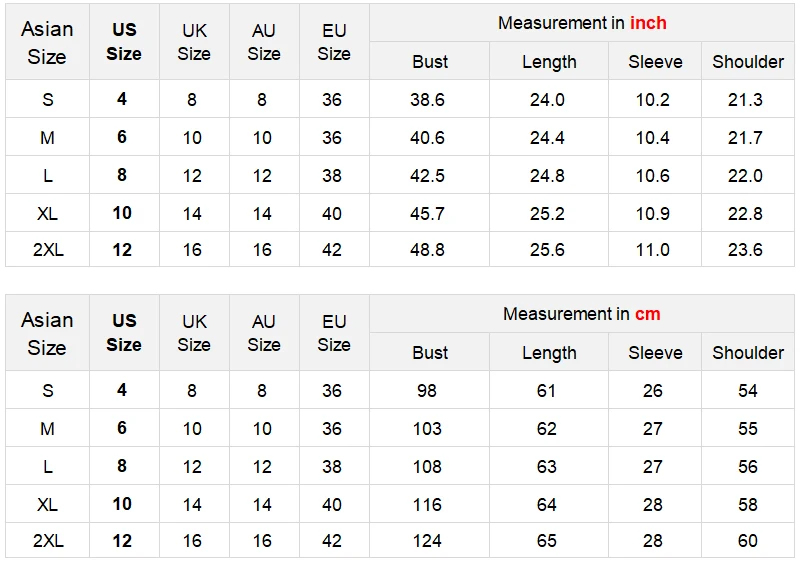Select the 'Asian Size' header in cm table
The width and height of the screenshot is (802, 564).
(47, 334)
